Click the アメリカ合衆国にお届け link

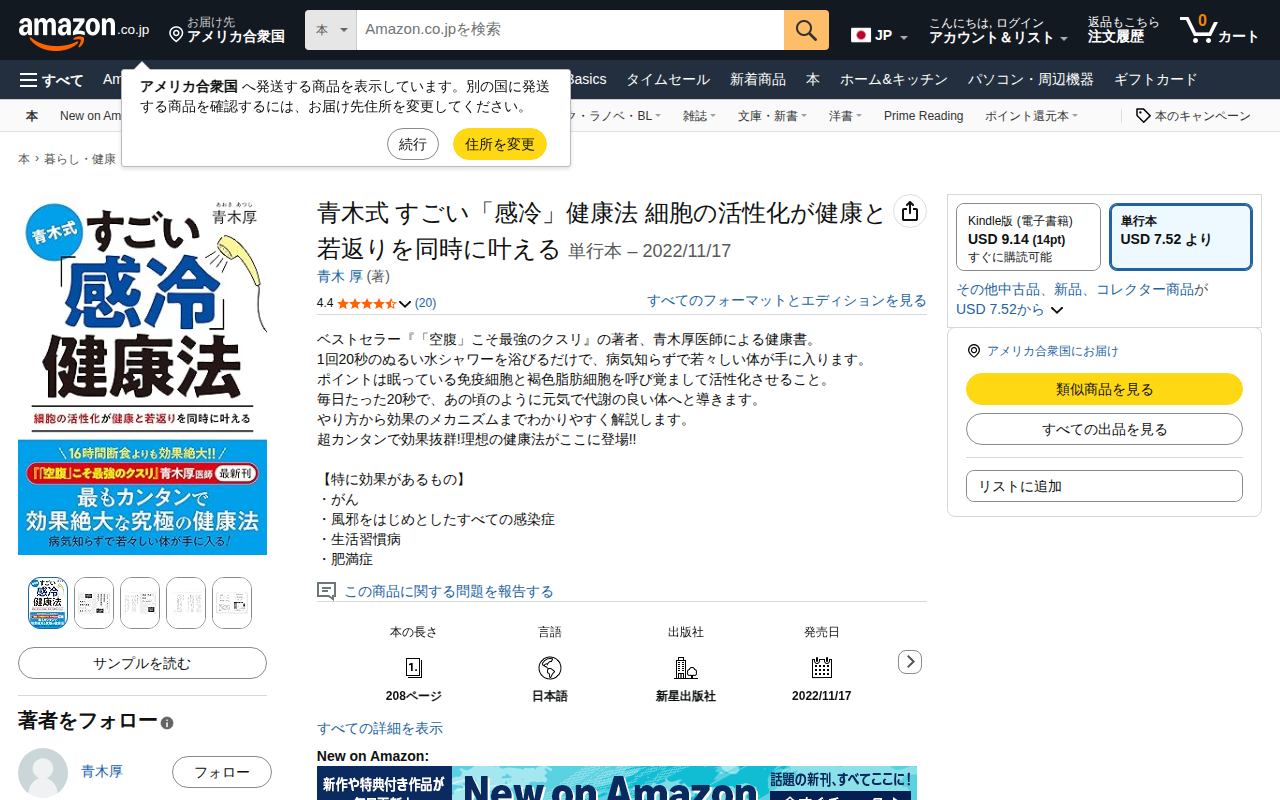[1052, 351]
